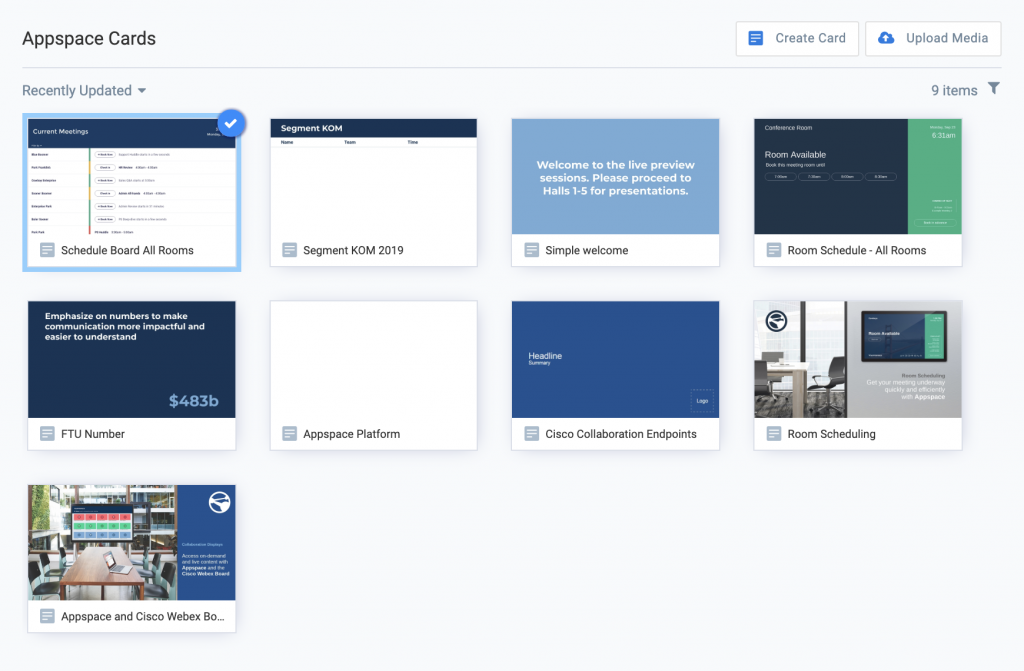This screenshot has height=671, width=1024.
Task: Select the FTU Number card preview
Action: 131,359
